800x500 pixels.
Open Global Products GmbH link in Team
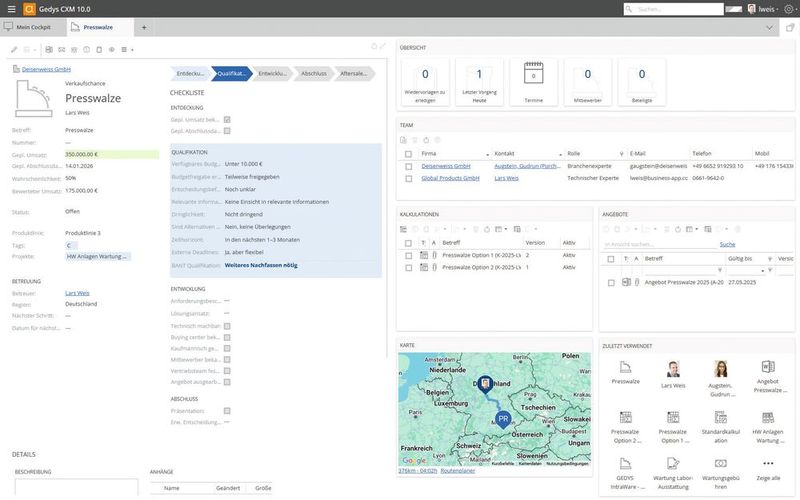click(450, 179)
